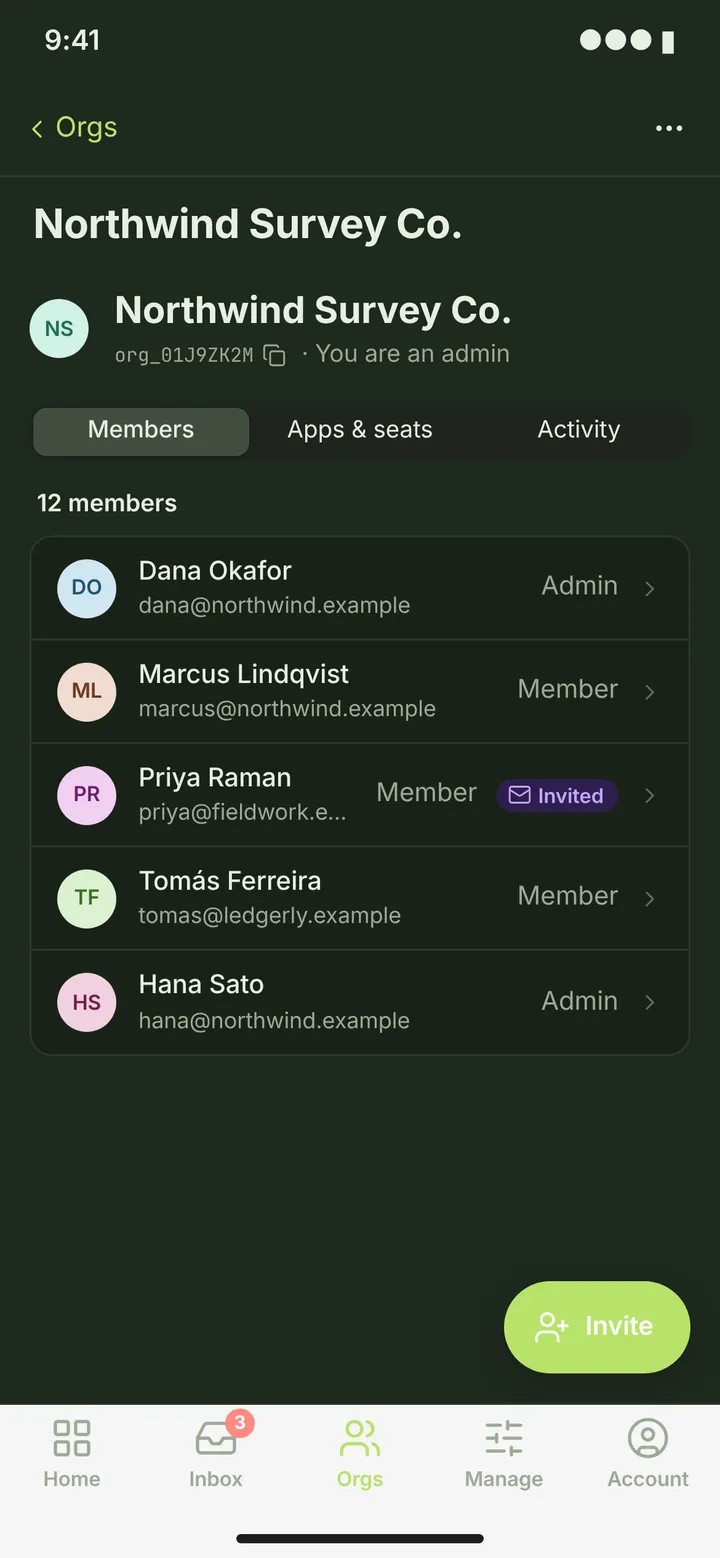
Task: Expand Tomás Ferreira row chevron
Action: [x=650, y=898]
